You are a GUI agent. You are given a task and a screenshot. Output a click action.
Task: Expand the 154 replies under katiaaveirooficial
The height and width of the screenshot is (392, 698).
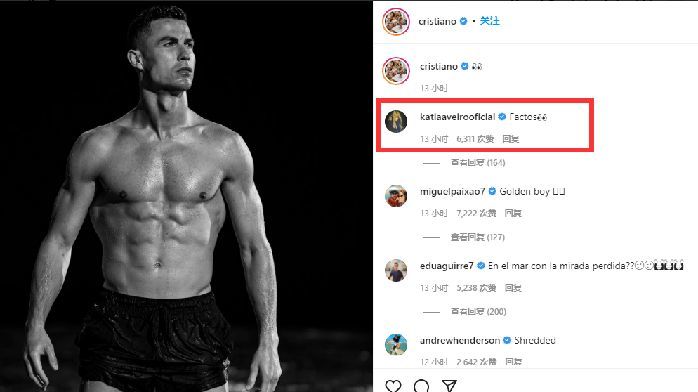478,163
